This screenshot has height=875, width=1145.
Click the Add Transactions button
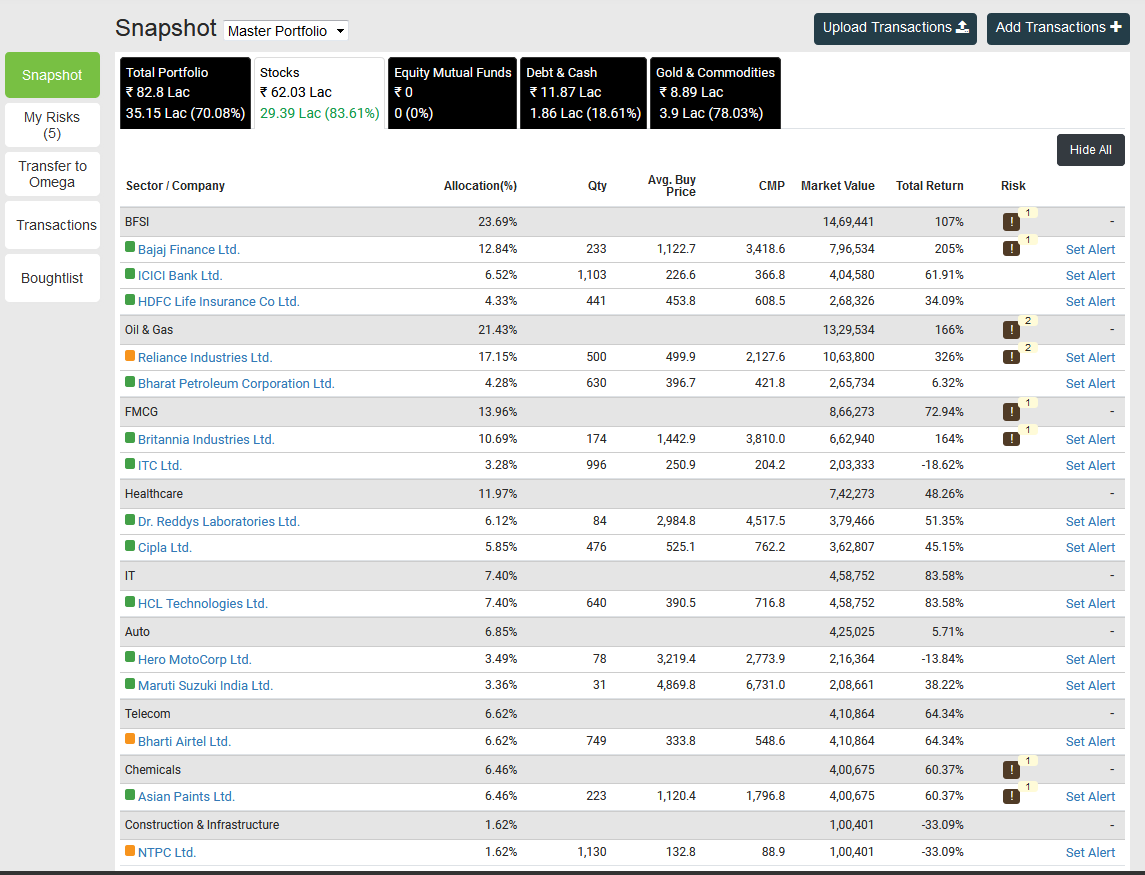(1058, 28)
